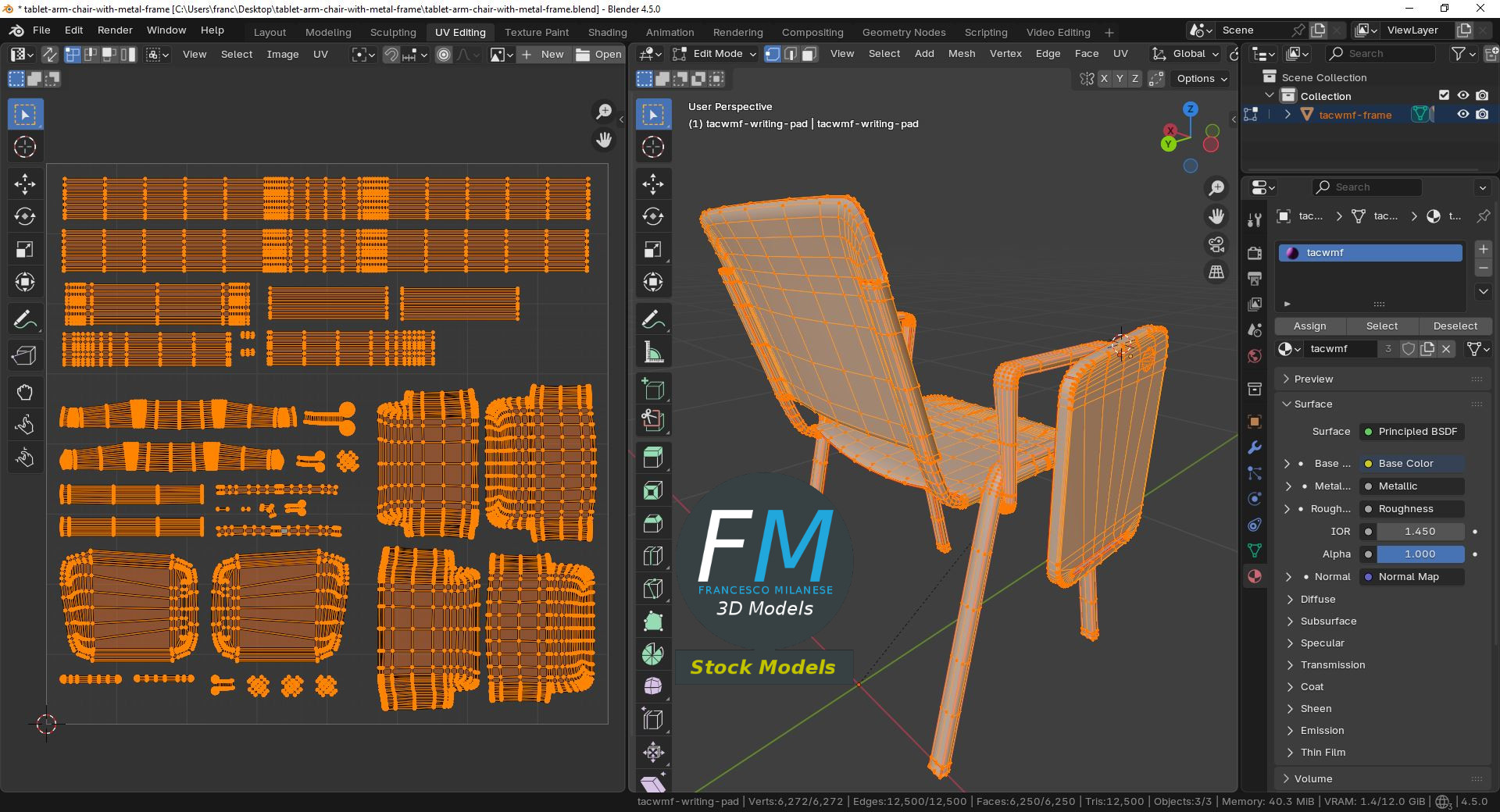Expand the tacwmf-frame object in the outliner
The height and width of the screenshot is (812, 1500).
pyautogui.click(x=1287, y=114)
